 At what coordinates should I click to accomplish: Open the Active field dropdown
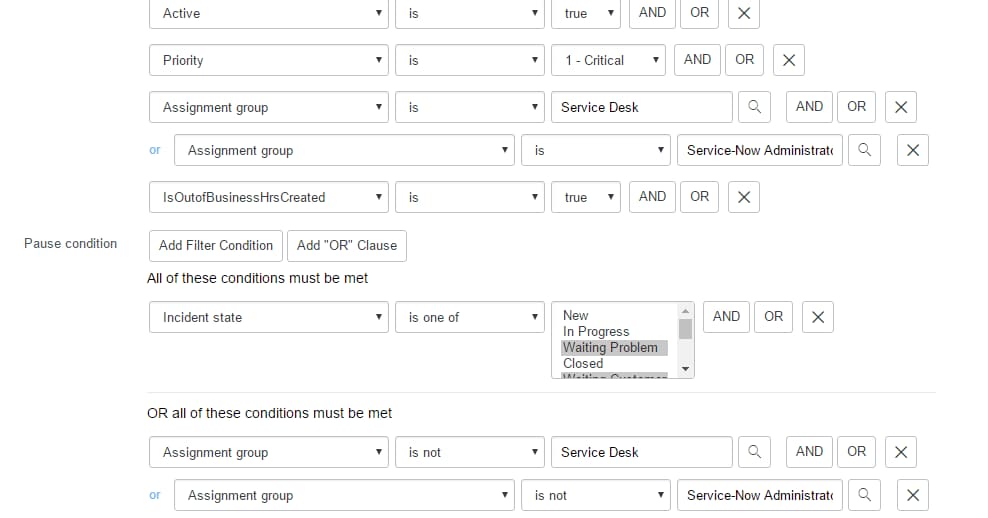click(268, 13)
